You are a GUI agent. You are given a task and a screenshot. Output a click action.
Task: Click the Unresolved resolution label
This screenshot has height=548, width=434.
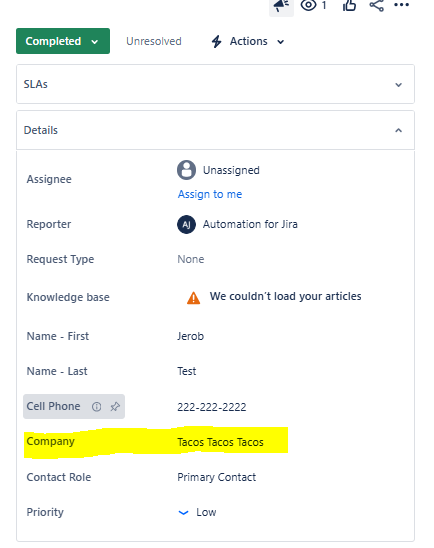[x=154, y=41]
